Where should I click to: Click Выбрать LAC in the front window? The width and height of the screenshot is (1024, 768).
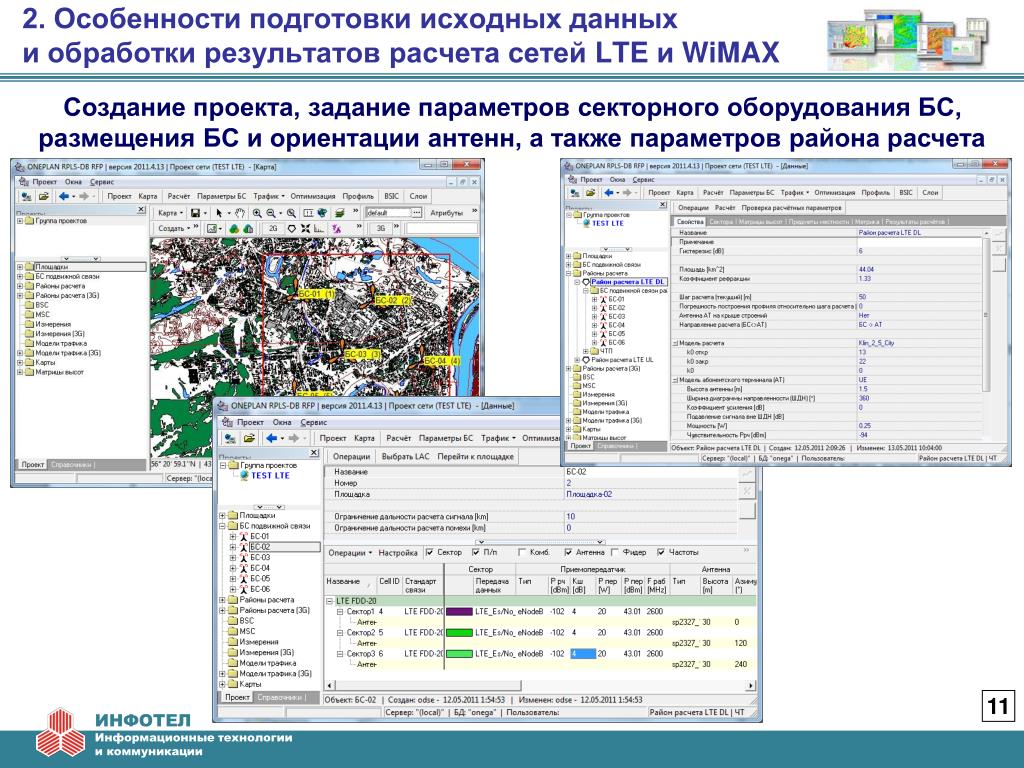(406, 456)
